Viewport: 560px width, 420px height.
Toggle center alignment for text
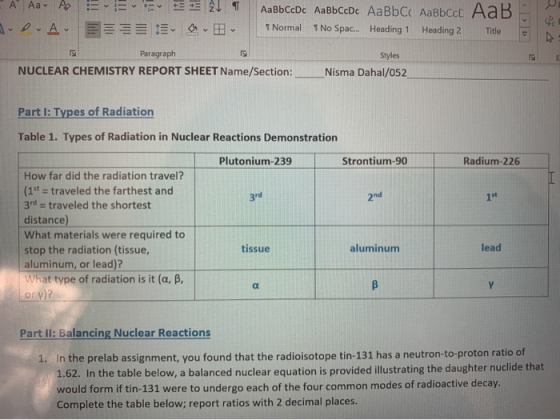(x=109, y=29)
